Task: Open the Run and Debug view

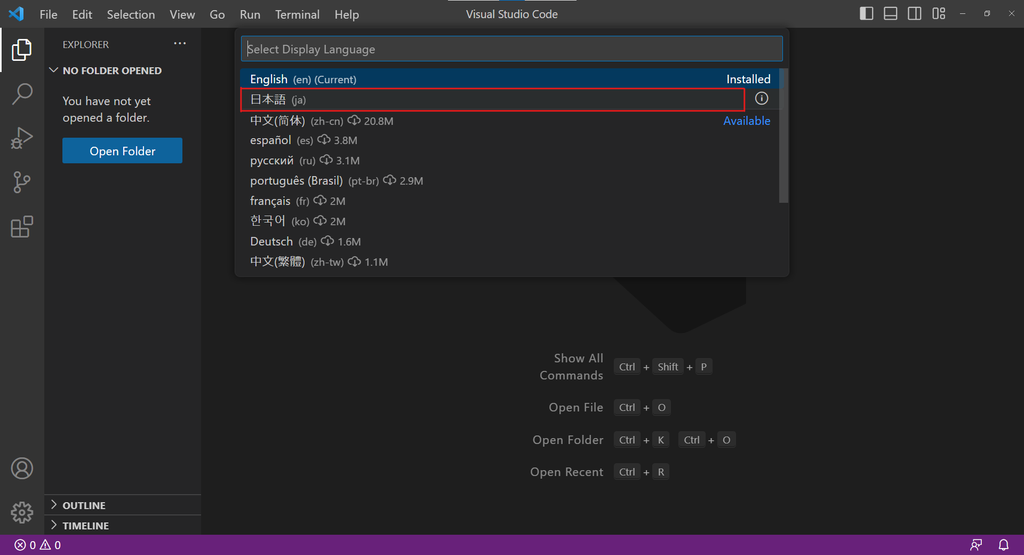Action: (21, 138)
